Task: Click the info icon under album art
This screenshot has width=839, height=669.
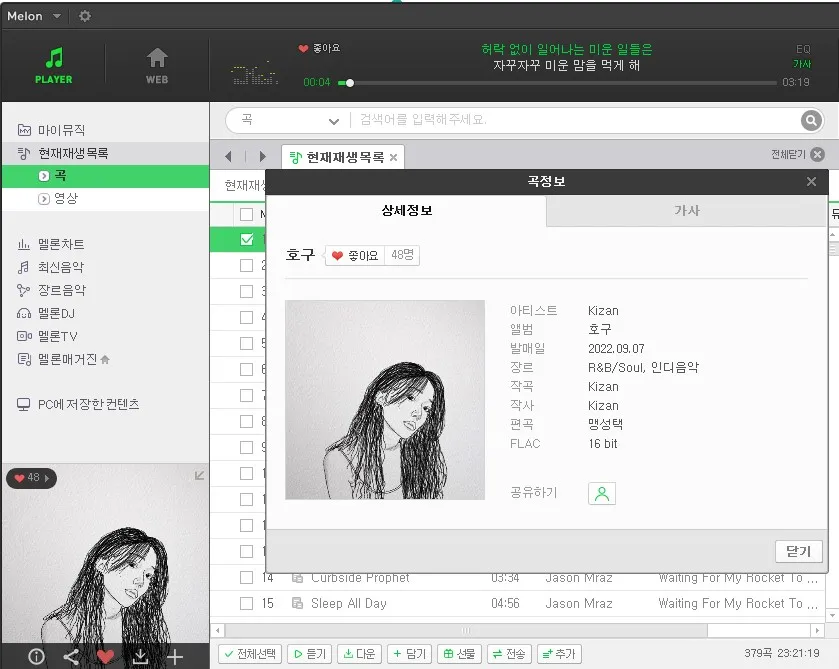Action: tap(36, 656)
